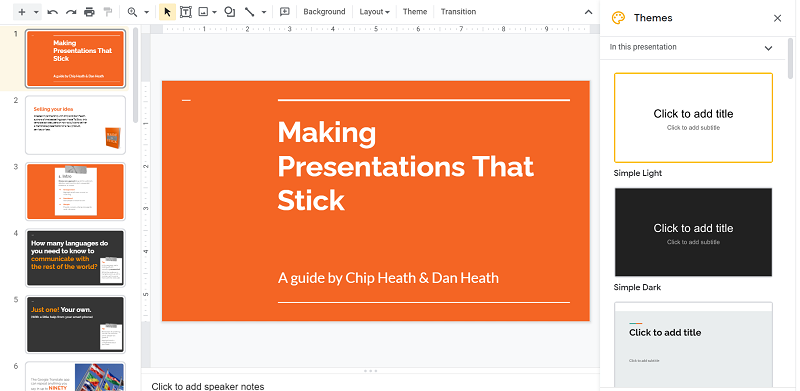Screen dimensions: 800x391
Task: Click the 'Simple Dark' theme label
Action: pyautogui.click(x=637, y=287)
